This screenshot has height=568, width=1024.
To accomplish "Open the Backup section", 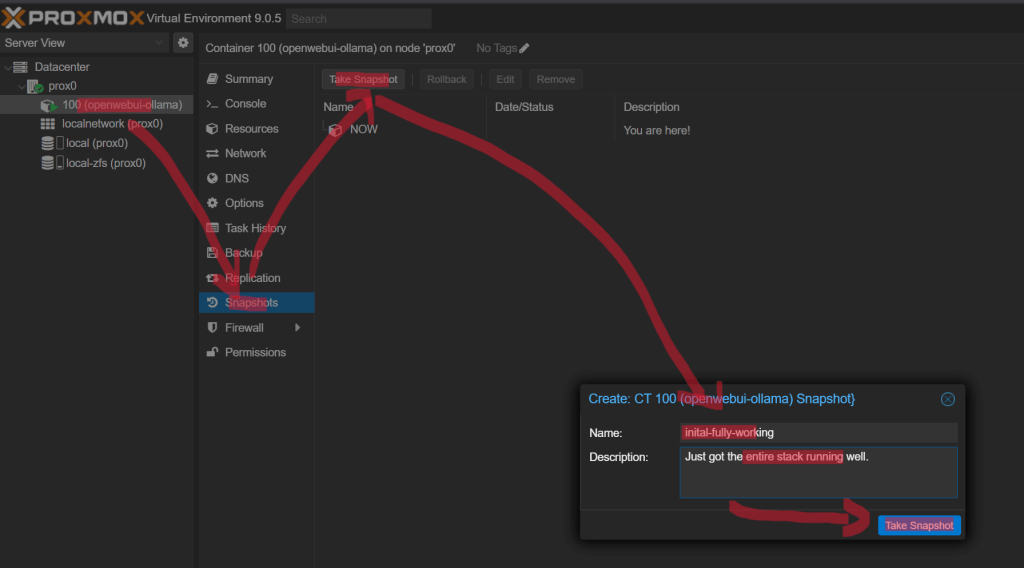I will point(243,253).
